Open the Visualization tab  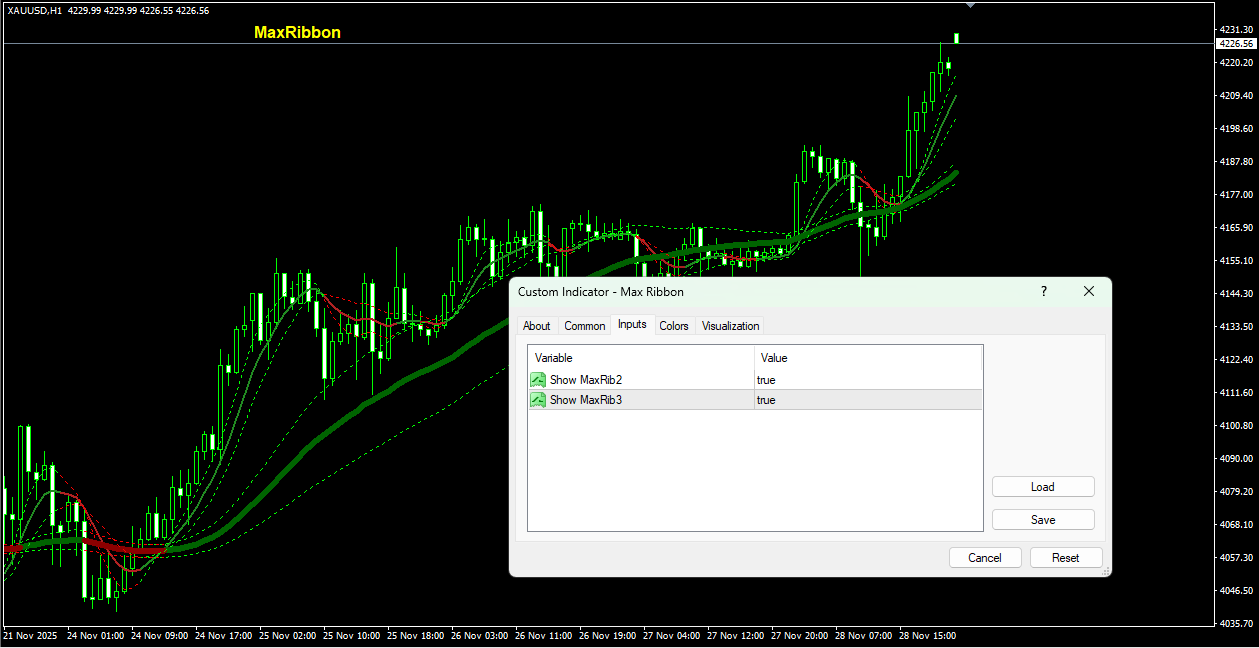[x=730, y=326]
